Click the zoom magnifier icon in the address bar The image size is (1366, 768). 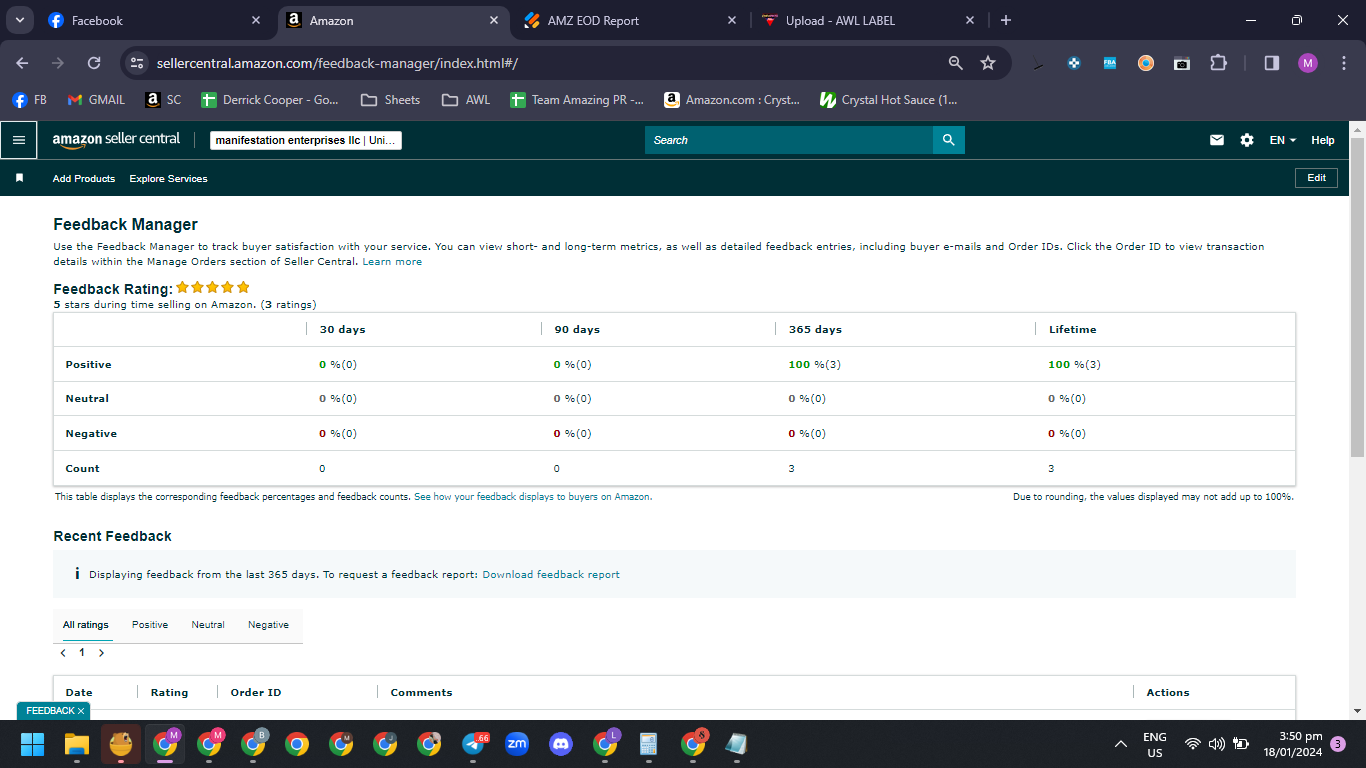(956, 63)
